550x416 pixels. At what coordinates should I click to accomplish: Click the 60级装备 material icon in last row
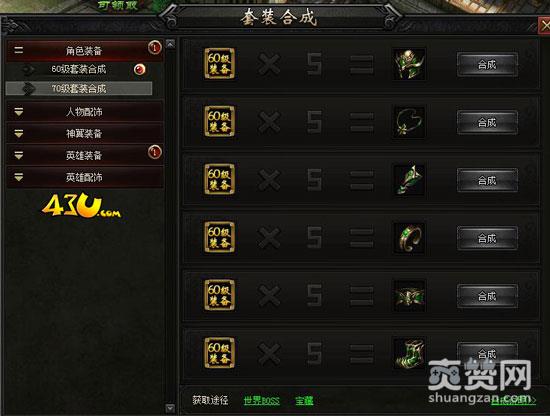coord(220,353)
